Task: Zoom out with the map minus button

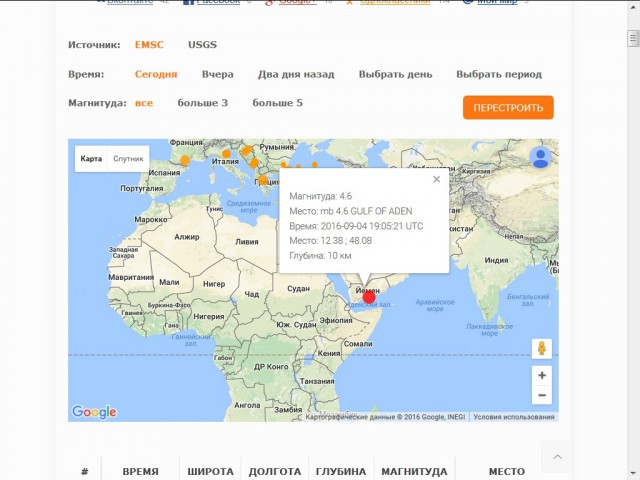Action: [x=542, y=395]
